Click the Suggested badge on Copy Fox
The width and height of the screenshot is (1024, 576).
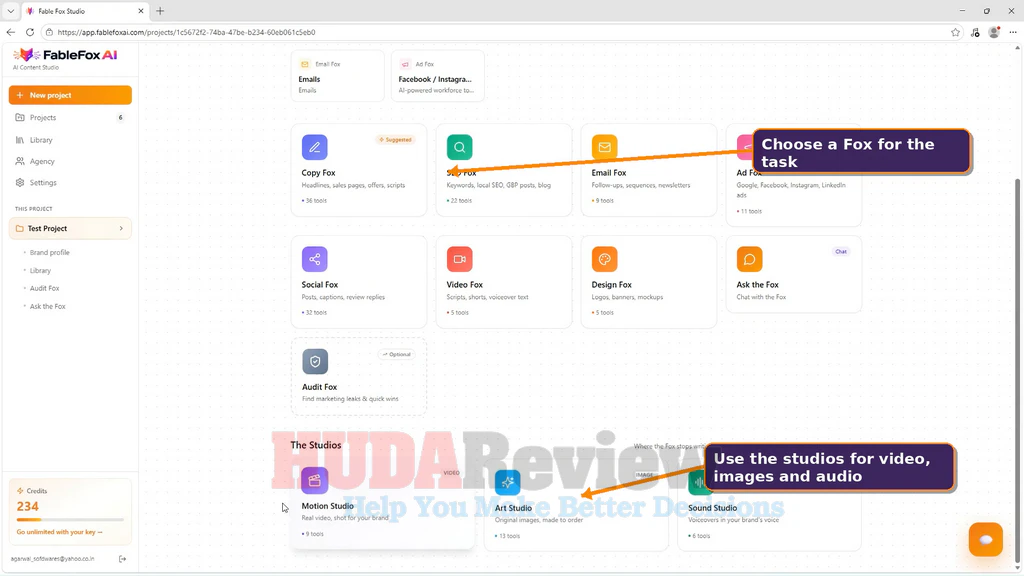(395, 140)
